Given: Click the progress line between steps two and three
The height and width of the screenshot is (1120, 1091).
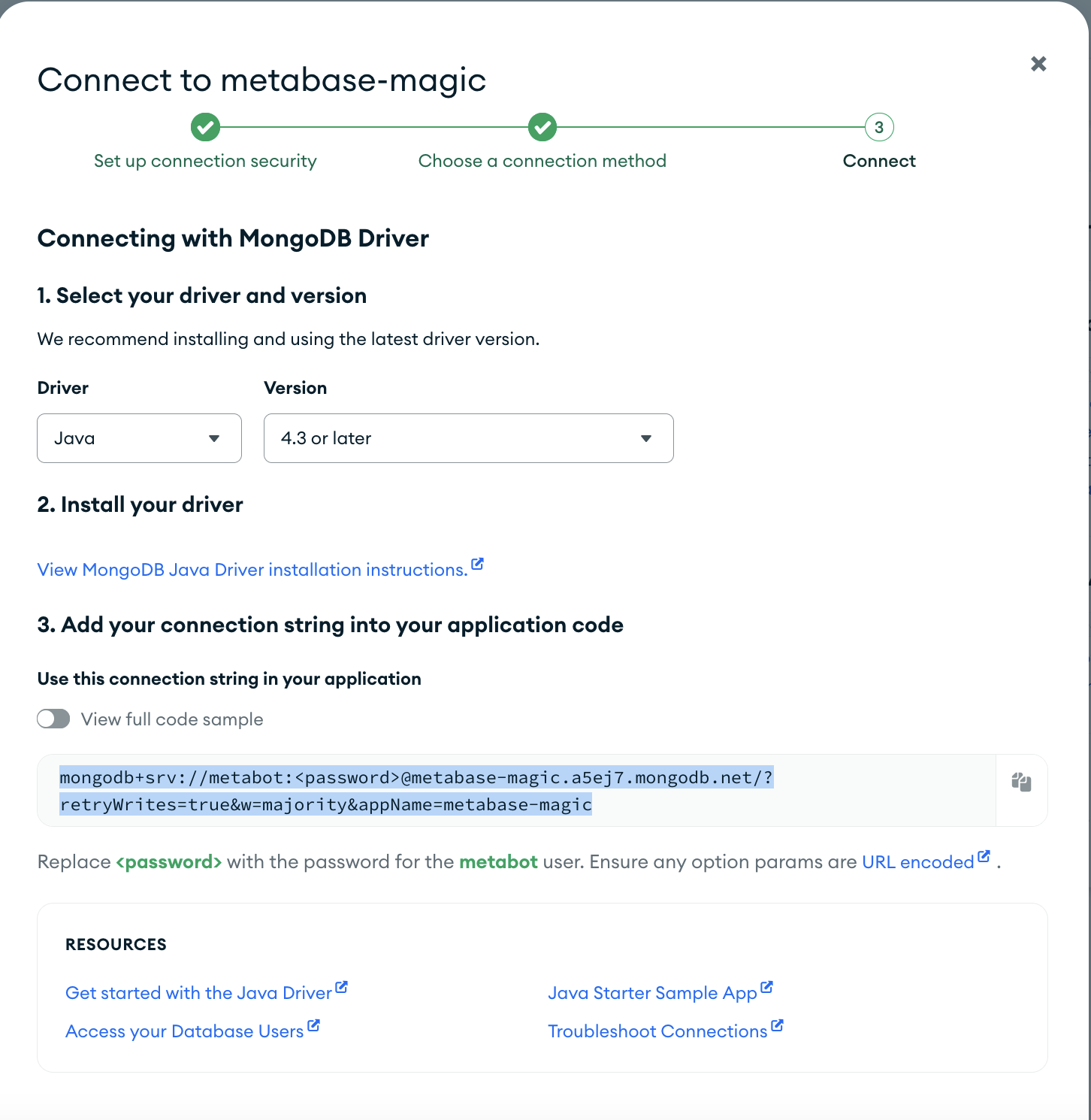Looking at the screenshot, I should click(x=710, y=127).
